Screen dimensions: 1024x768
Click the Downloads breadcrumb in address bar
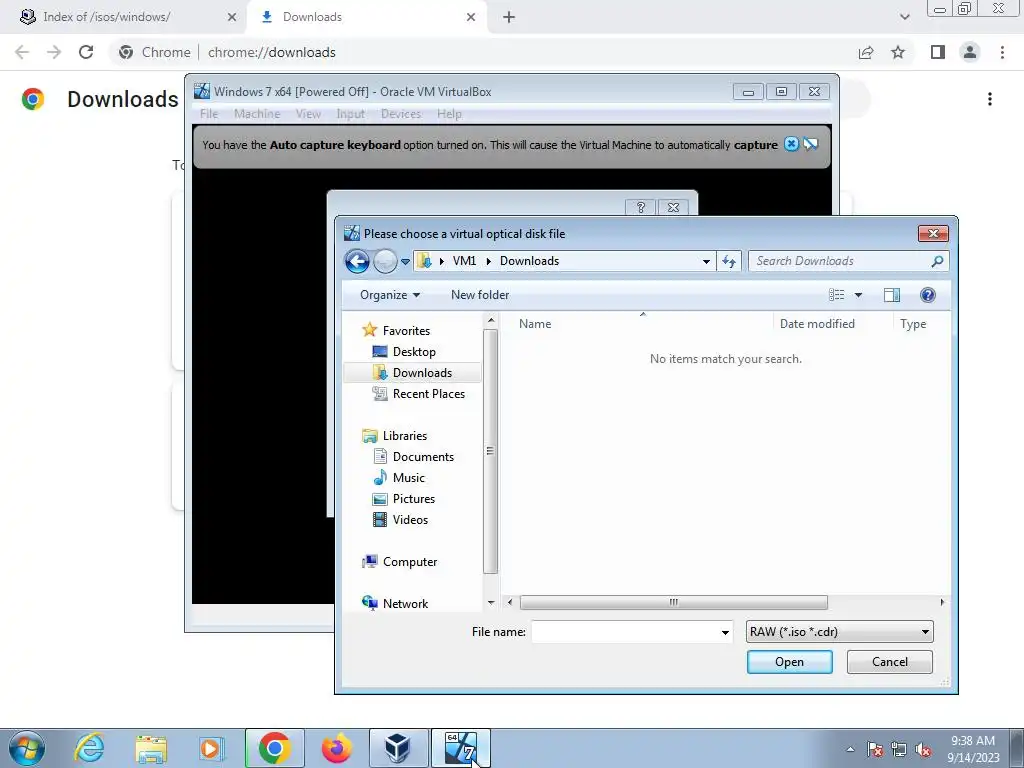tap(529, 261)
